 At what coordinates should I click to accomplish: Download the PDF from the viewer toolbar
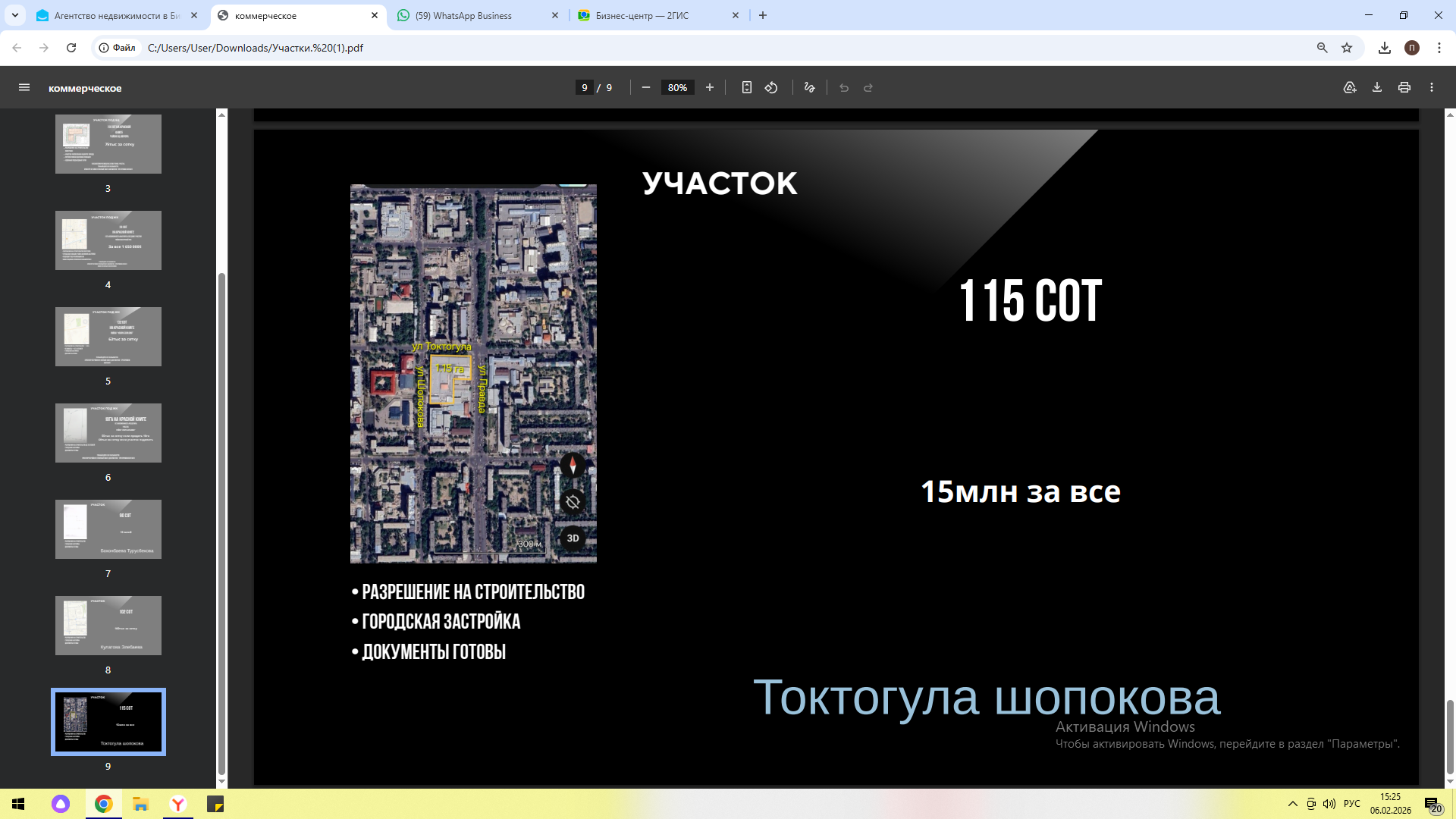(x=1376, y=87)
